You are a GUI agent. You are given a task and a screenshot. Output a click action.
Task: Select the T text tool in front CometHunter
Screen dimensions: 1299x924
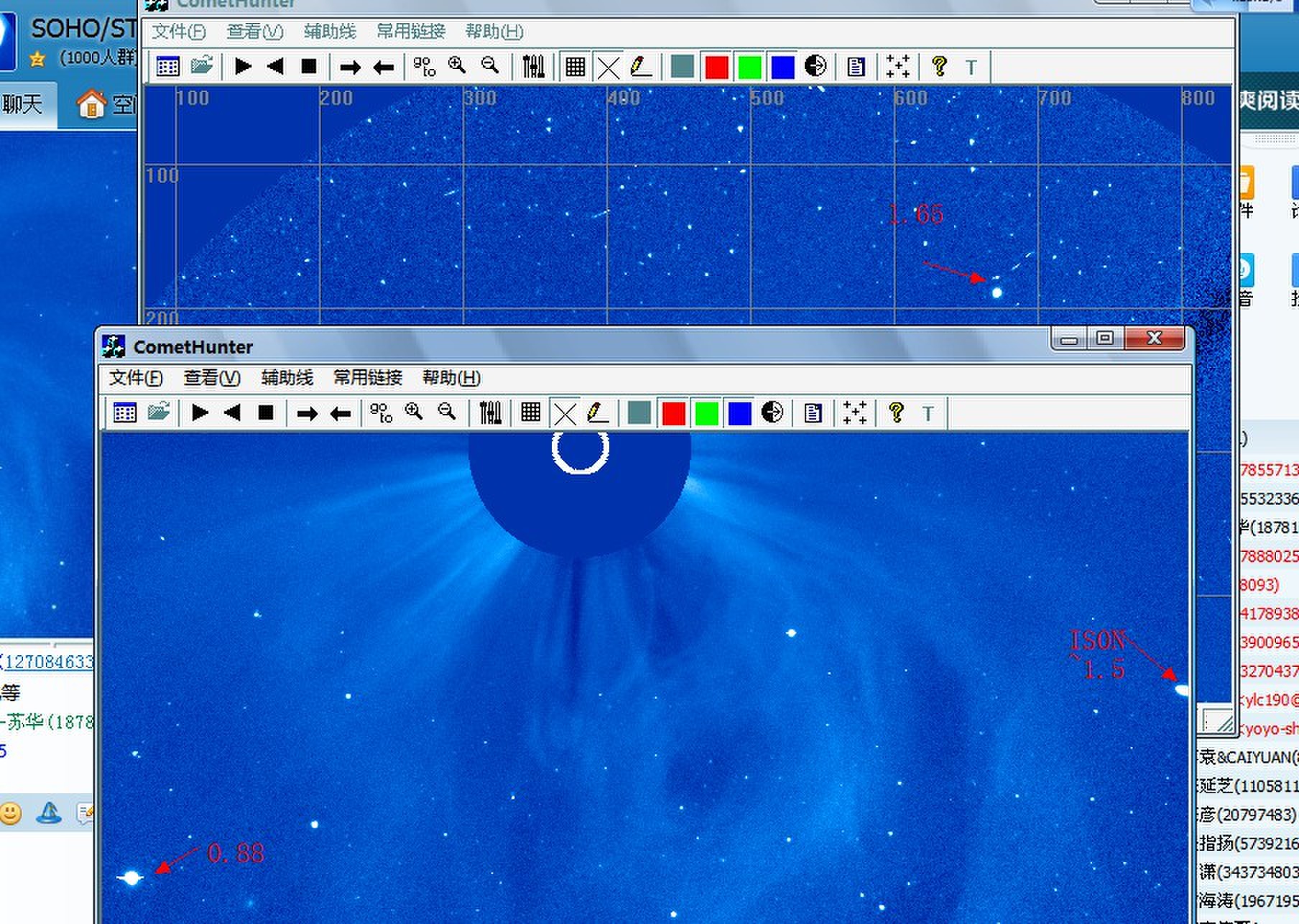[x=928, y=414]
